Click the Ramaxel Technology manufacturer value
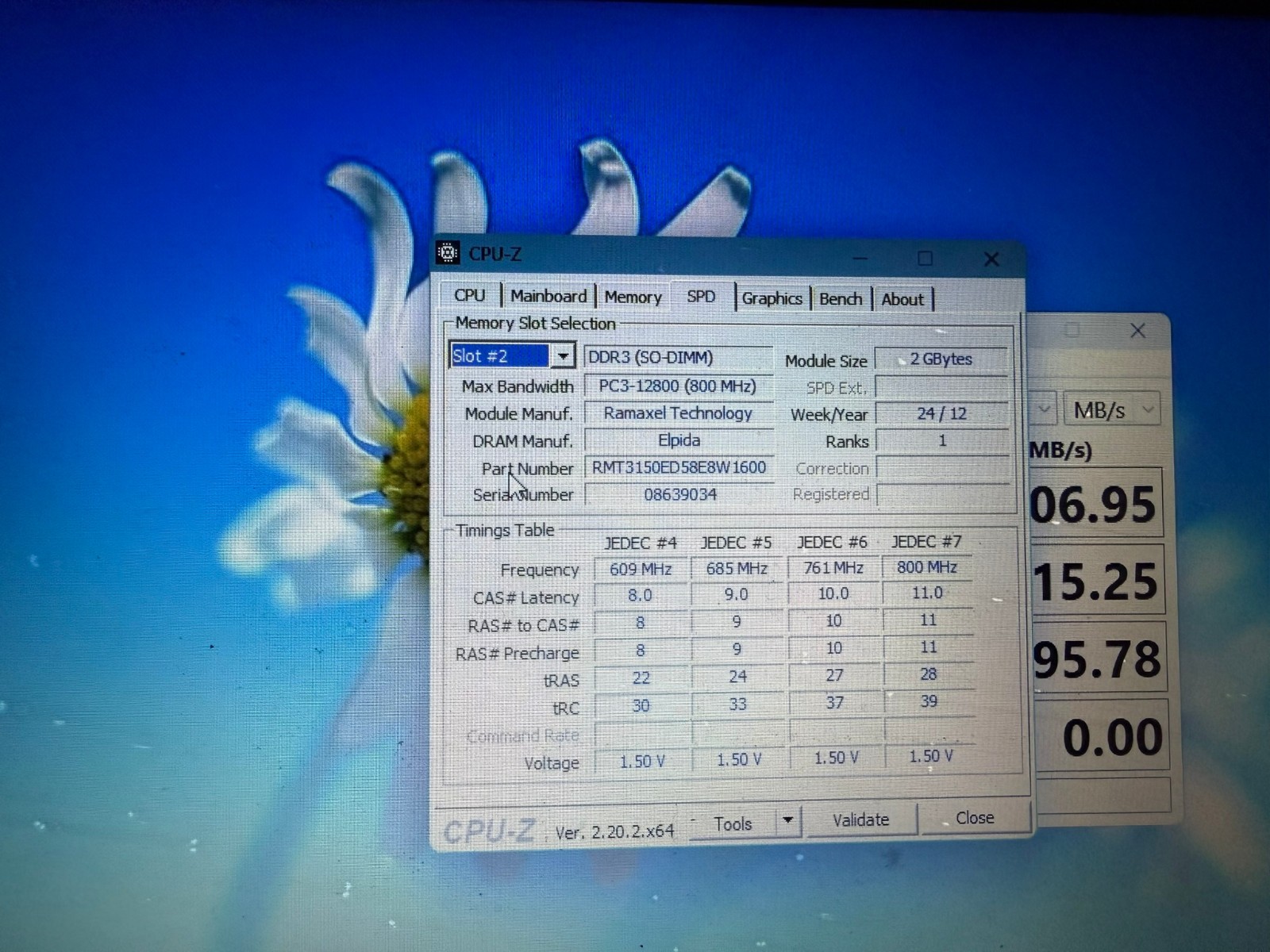 (x=679, y=413)
